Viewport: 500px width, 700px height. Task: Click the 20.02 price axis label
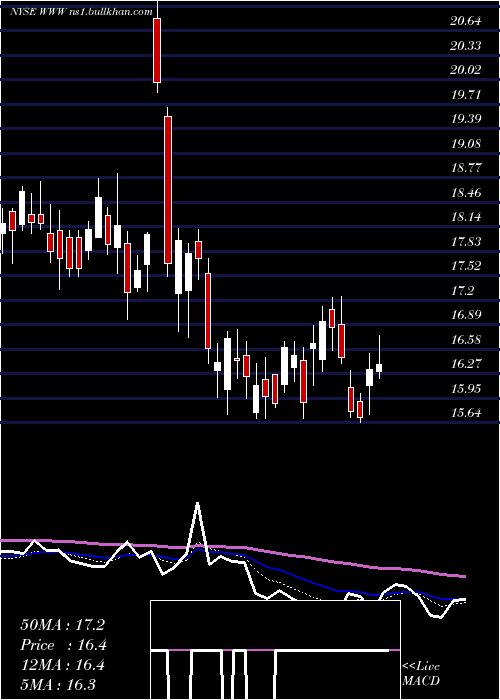point(466,70)
